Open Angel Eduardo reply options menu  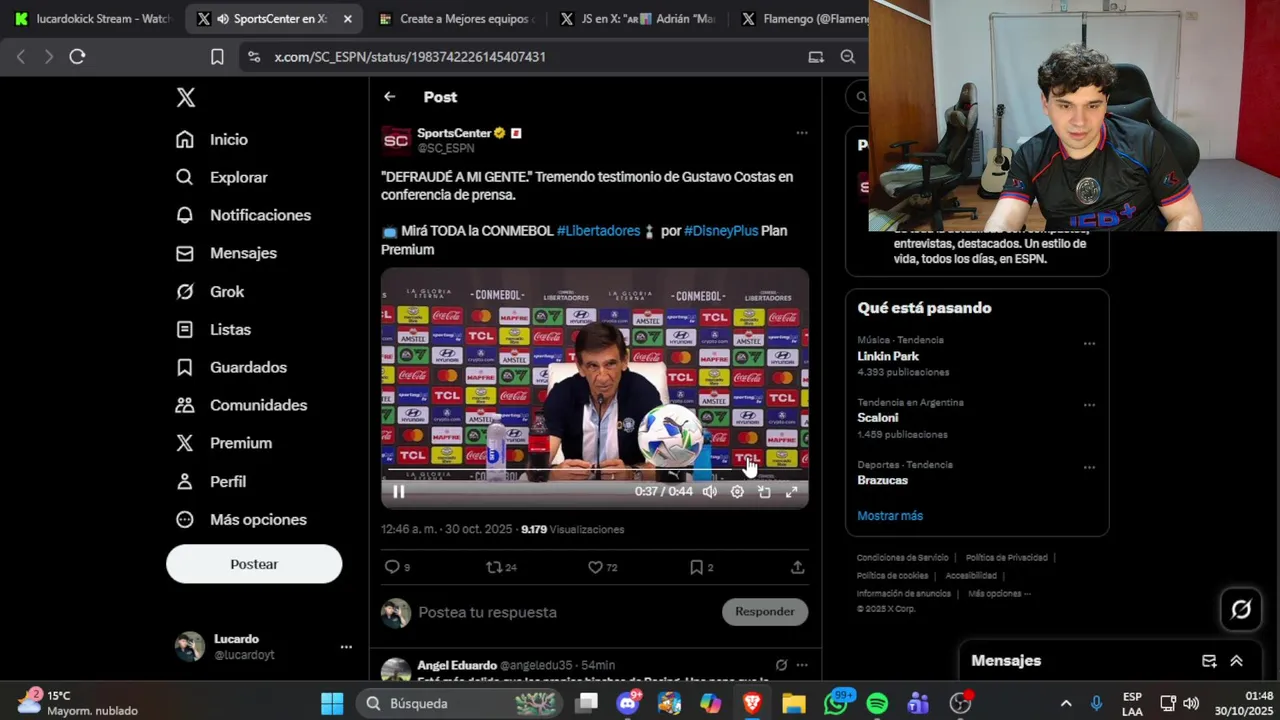(801, 665)
